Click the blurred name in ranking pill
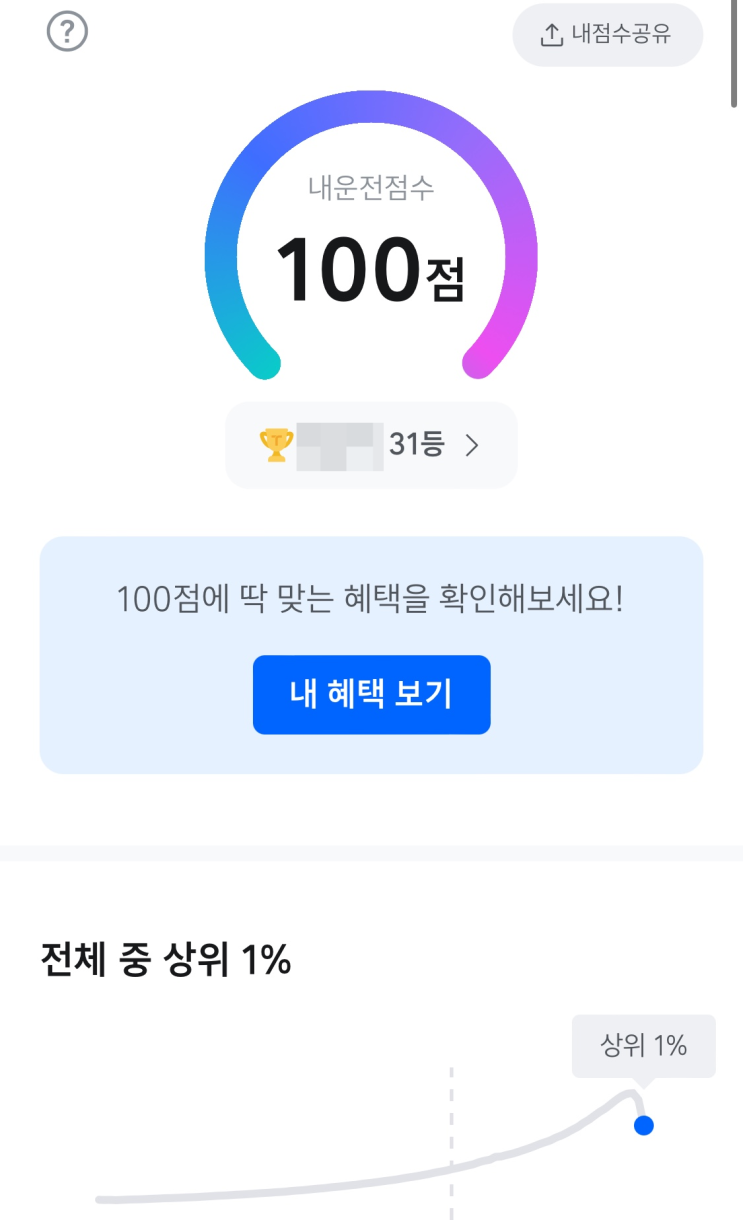 340,445
